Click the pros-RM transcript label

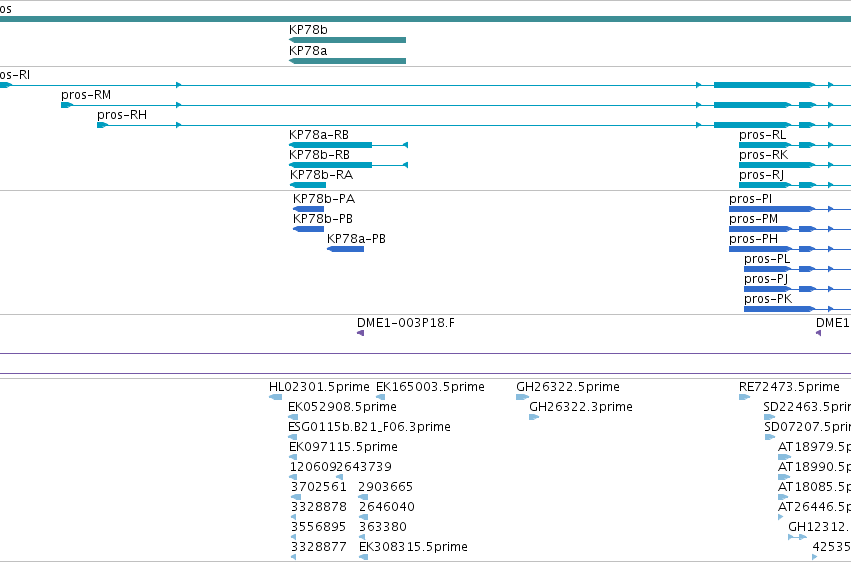(86, 95)
